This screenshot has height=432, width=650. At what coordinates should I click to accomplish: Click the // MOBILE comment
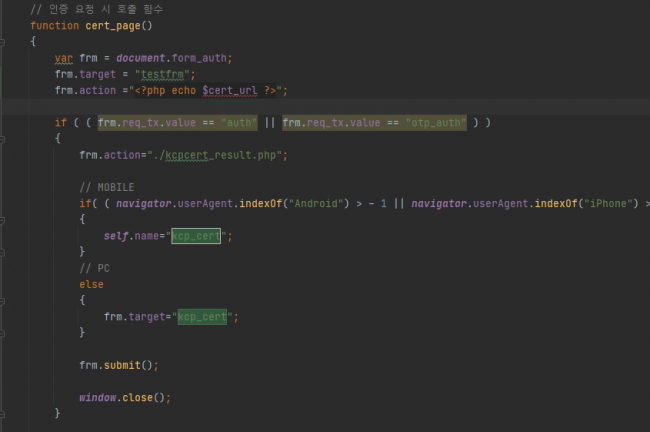[107, 187]
